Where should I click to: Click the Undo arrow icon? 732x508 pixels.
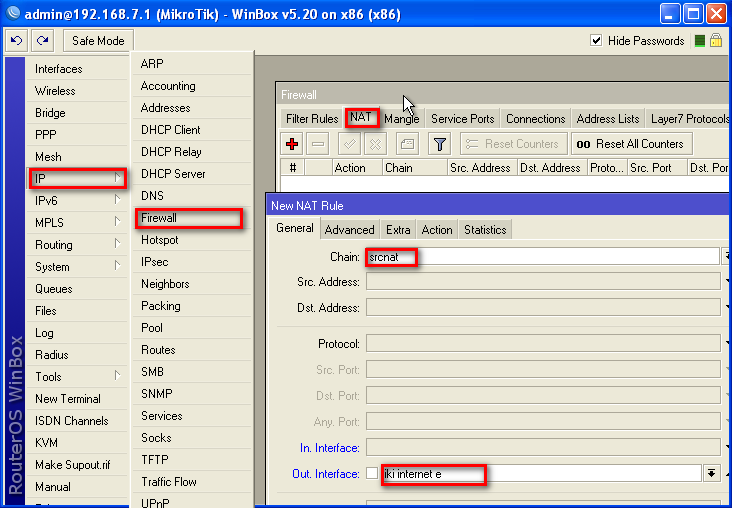[x=17, y=41]
